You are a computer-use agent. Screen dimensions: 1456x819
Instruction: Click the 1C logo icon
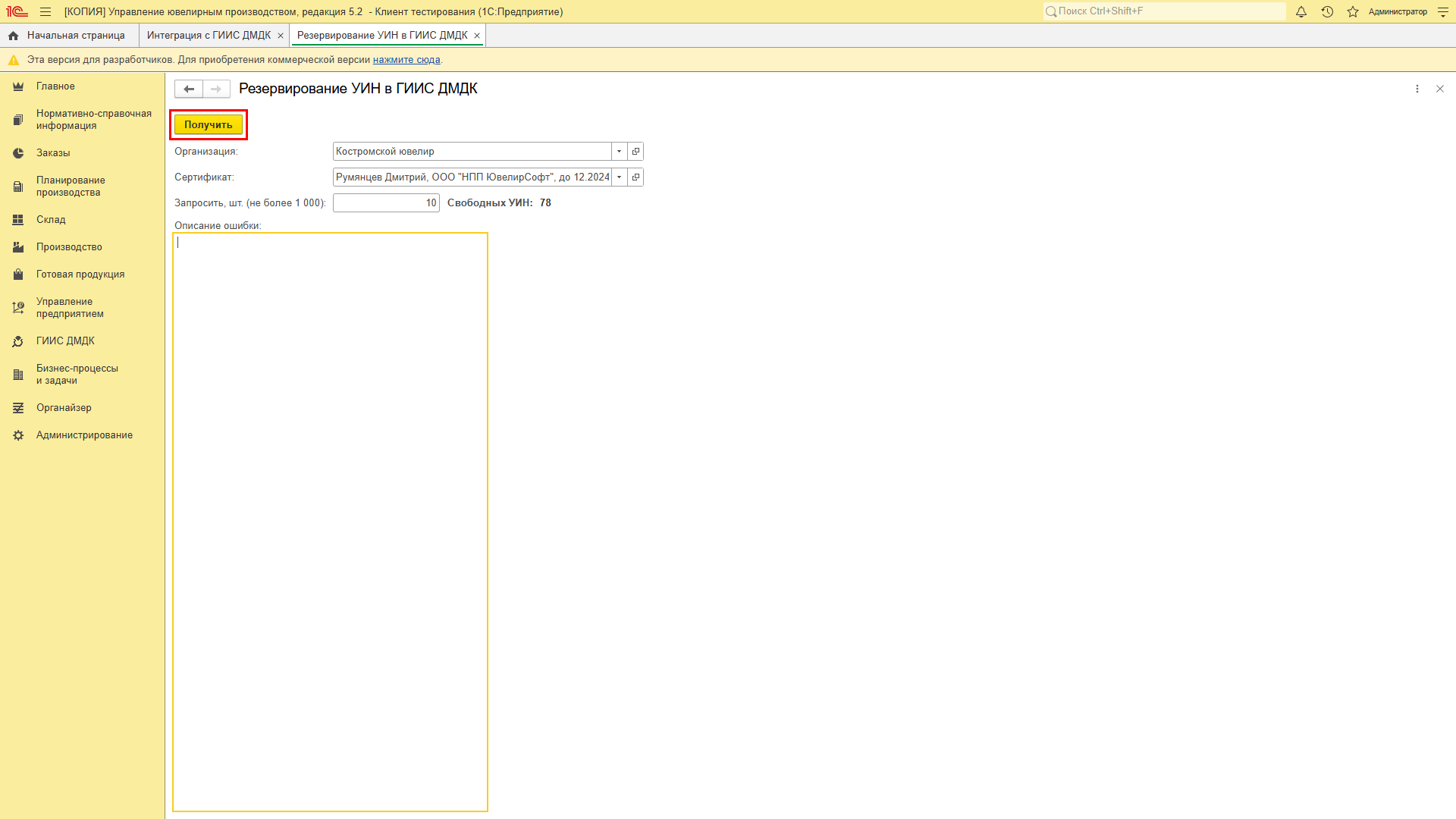click(17, 11)
